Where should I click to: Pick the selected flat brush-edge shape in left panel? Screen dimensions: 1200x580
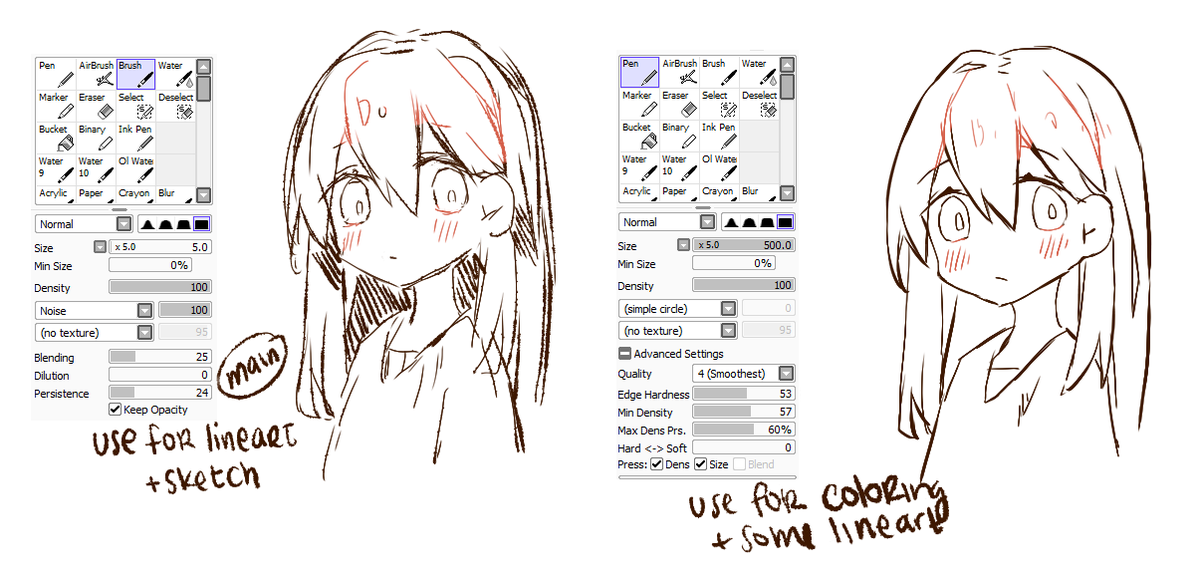point(202,224)
